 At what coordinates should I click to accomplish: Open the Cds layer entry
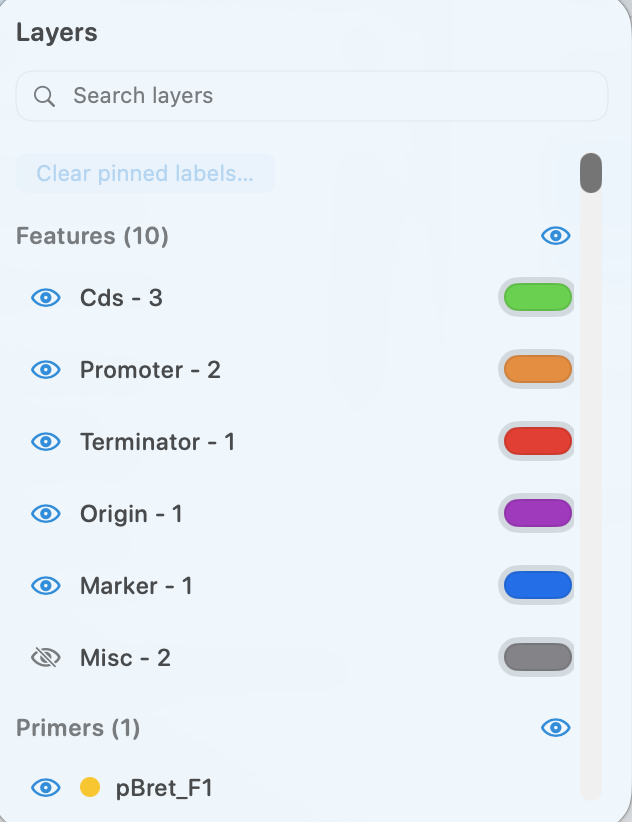click(x=121, y=297)
